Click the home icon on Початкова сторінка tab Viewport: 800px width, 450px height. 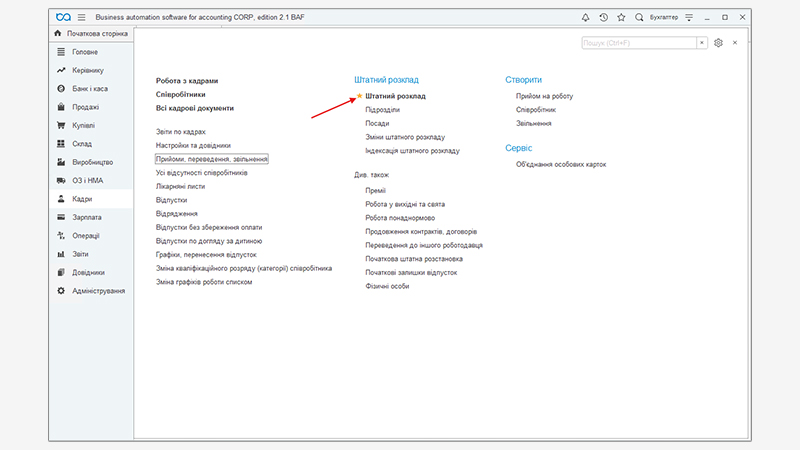[58, 34]
